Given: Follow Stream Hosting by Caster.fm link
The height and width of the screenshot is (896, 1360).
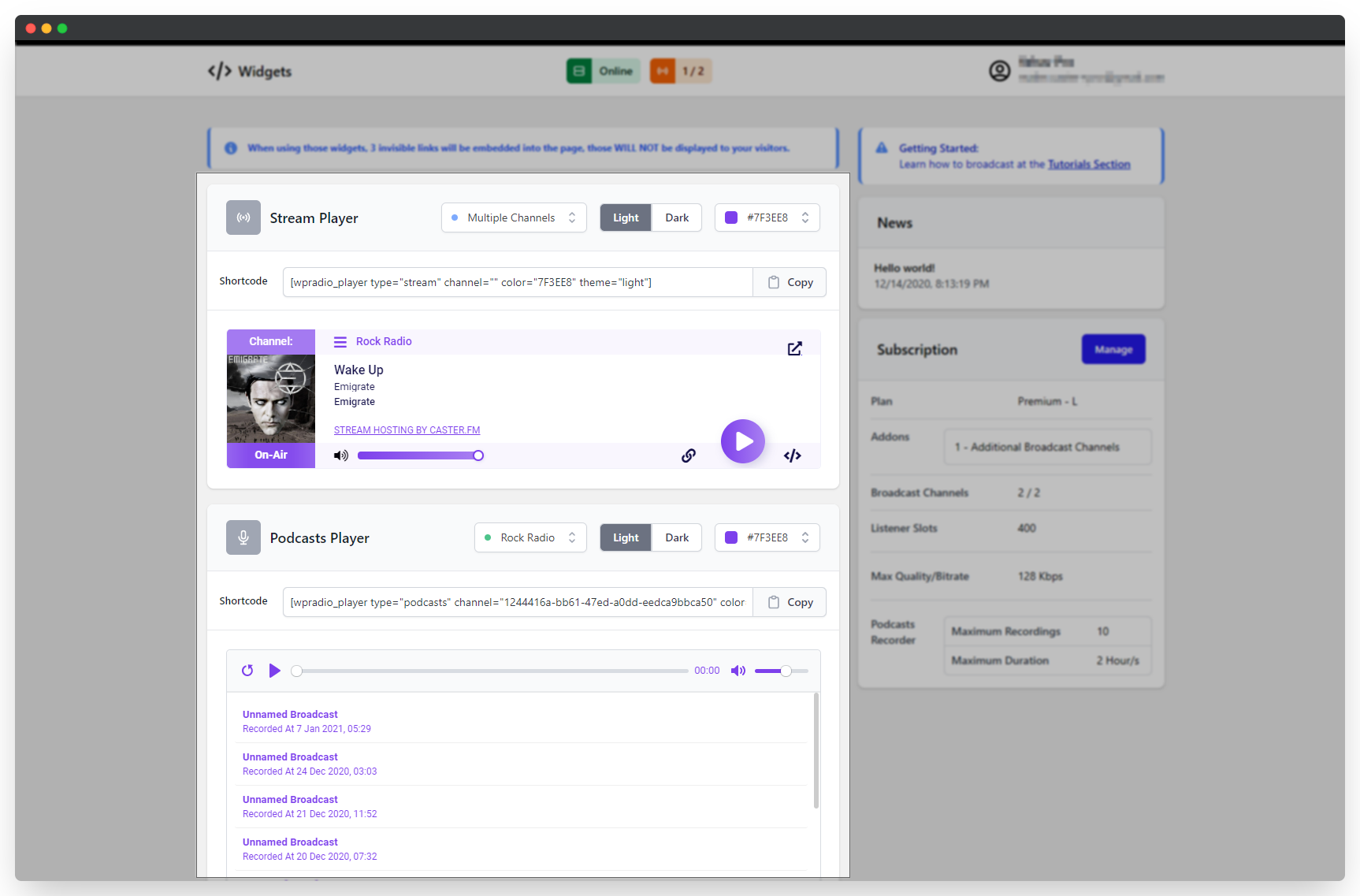Looking at the screenshot, I should (407, 430).
